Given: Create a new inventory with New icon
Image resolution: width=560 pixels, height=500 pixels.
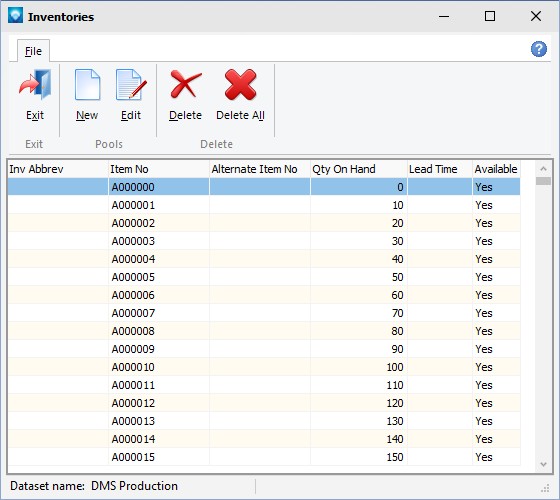Looking at the screenshot, I should click(87, 85).
